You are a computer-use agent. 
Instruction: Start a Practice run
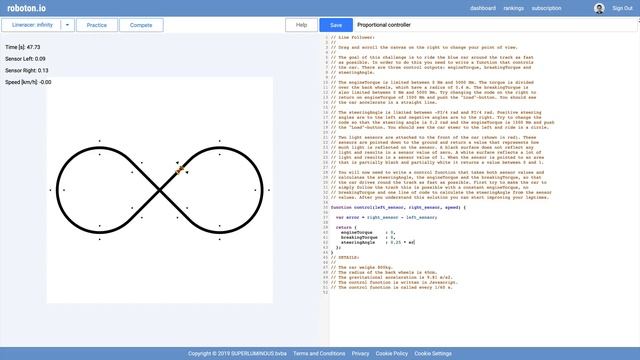point(97,25)
